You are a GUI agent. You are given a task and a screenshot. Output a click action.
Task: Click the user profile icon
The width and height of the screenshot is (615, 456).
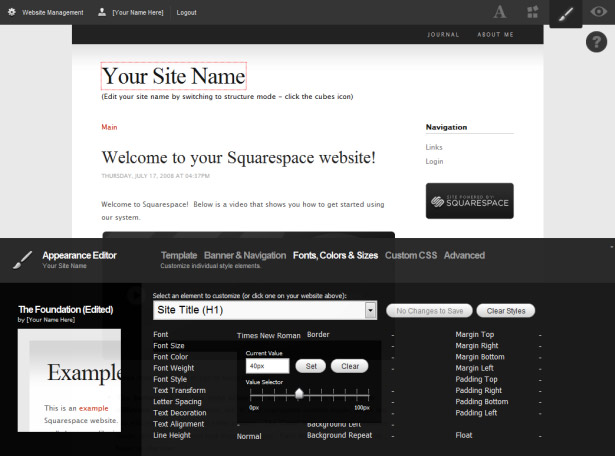[102, 12]
